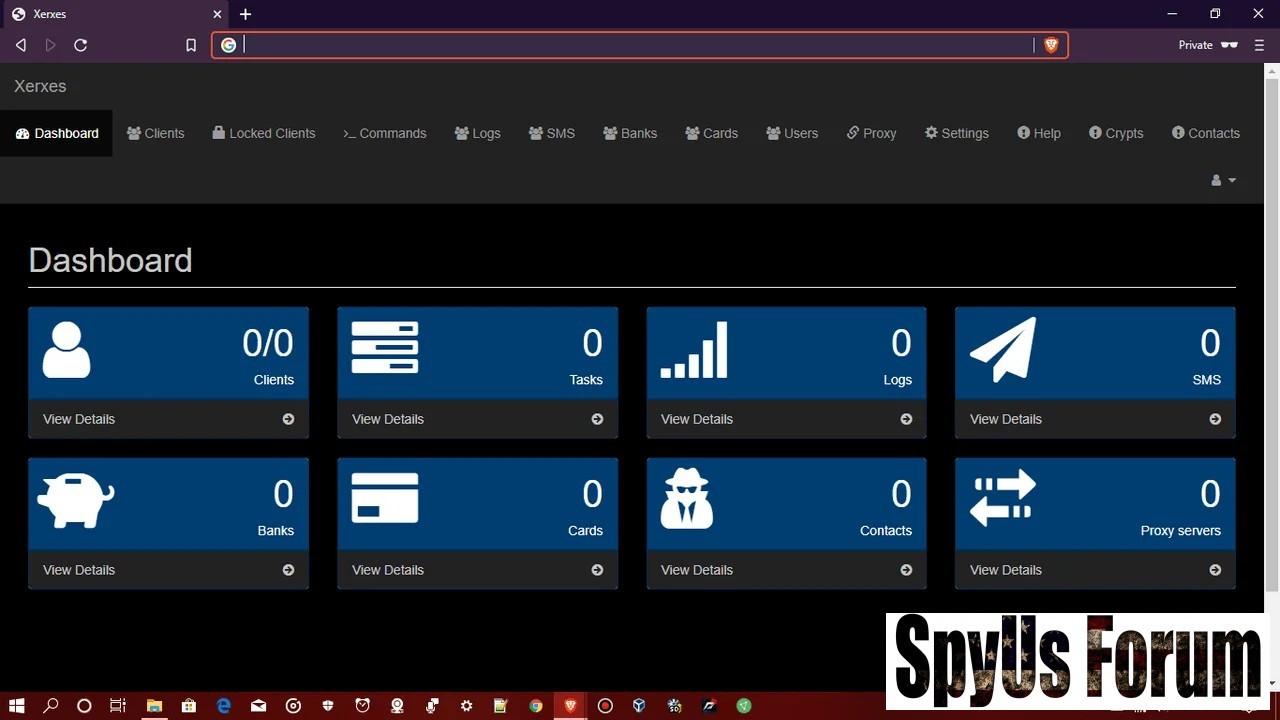Screen dimensions: 1280x720
Task: Switch to the Settings navigation tab
Action: (957, 133)
